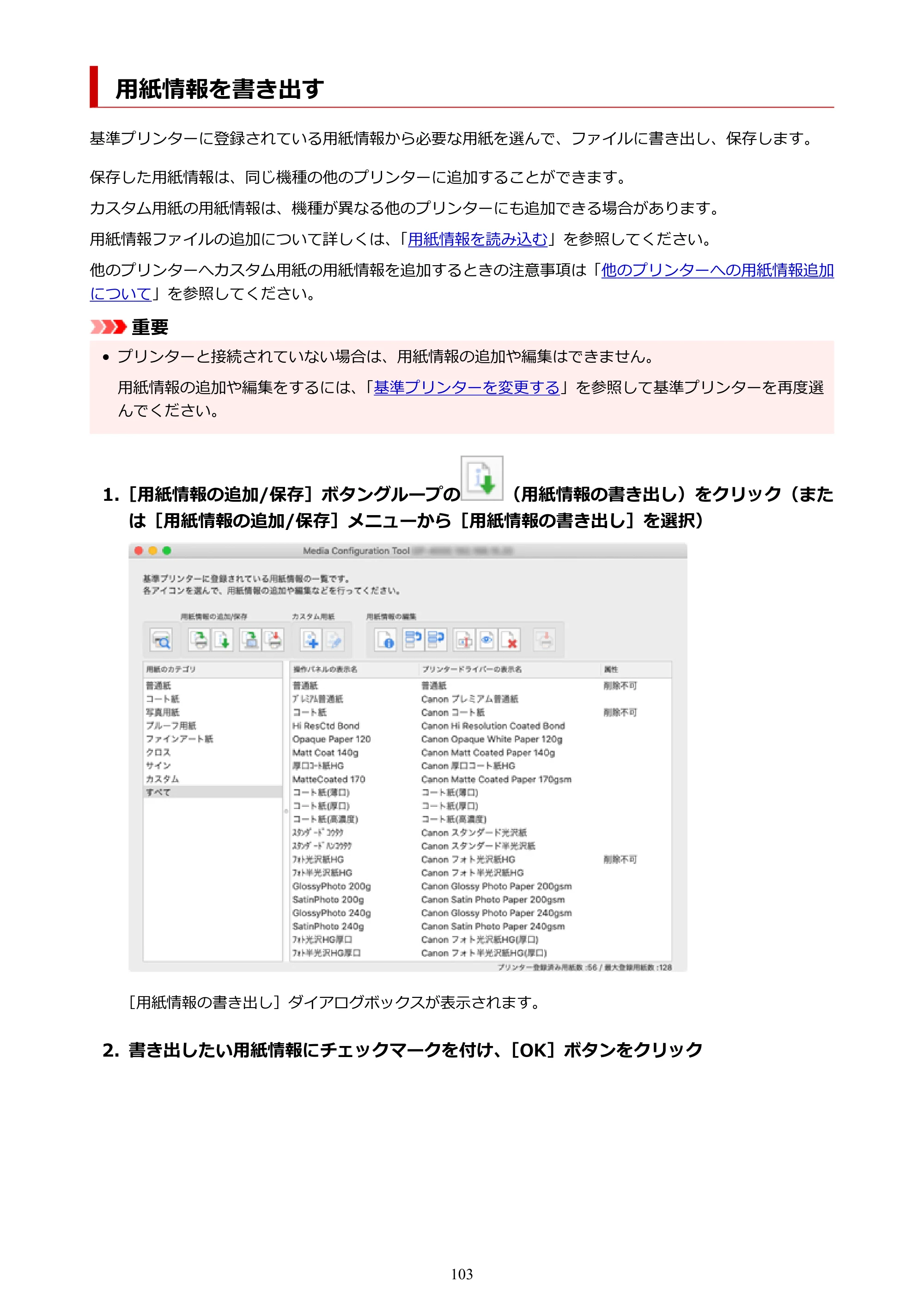Select the Hi ResCtd Bond paper row
Image resolution: width=924 pixels, height=1307 pixels.
pos(480,726)
